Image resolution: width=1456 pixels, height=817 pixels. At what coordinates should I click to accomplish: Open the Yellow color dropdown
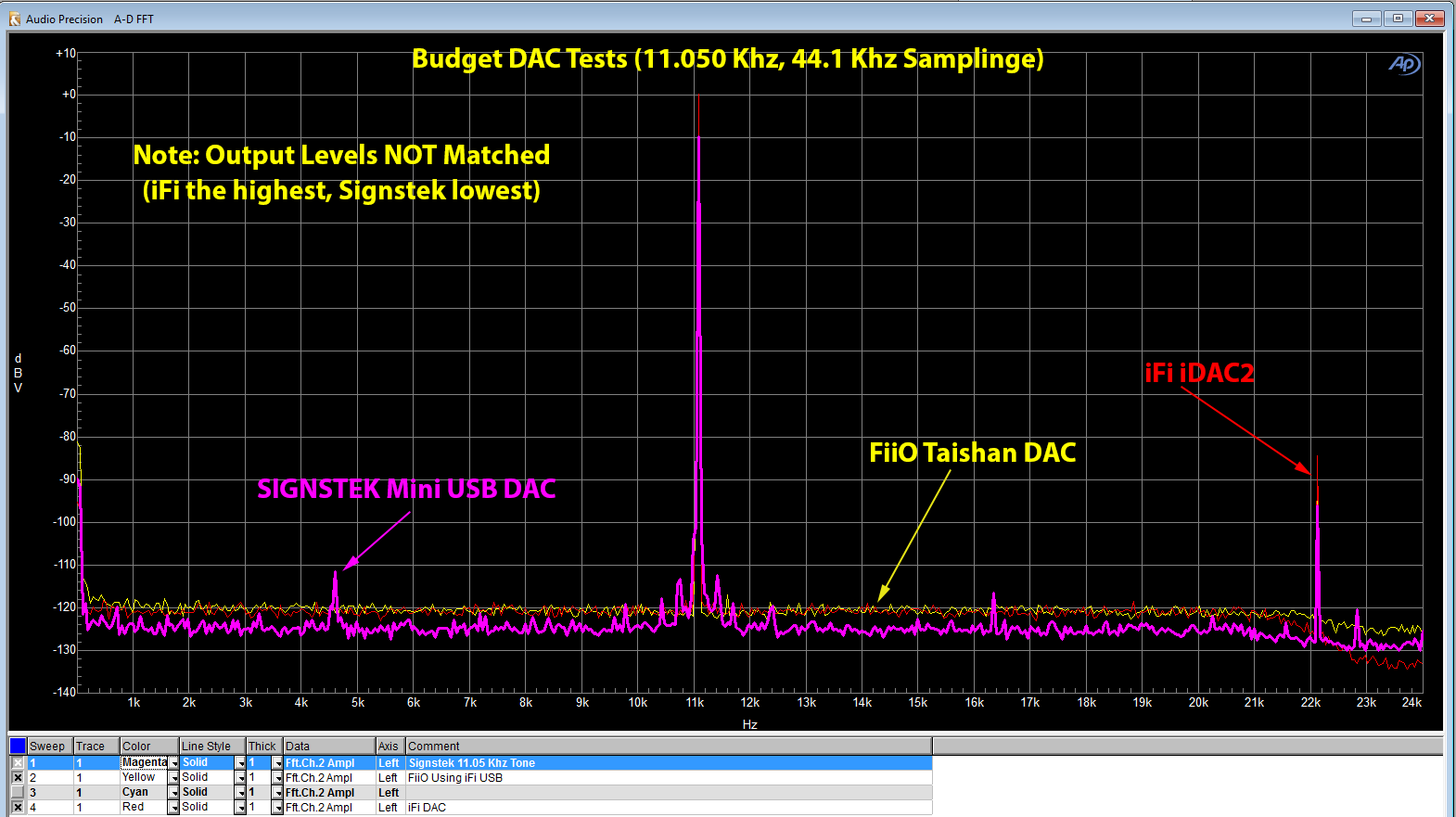tap(173, 778)
